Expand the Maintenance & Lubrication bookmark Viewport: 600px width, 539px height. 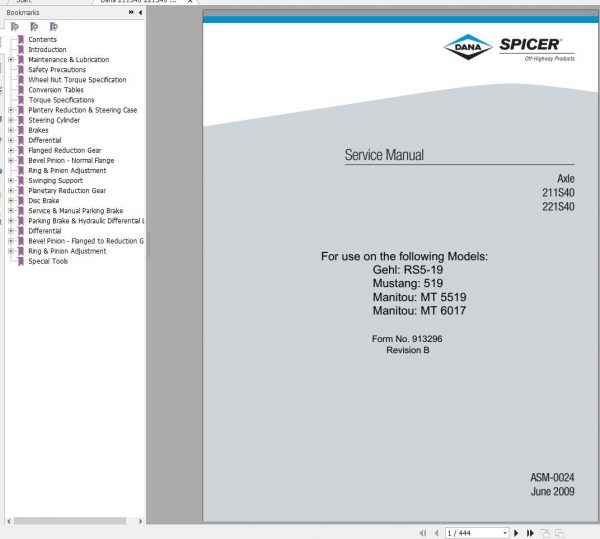11,60
